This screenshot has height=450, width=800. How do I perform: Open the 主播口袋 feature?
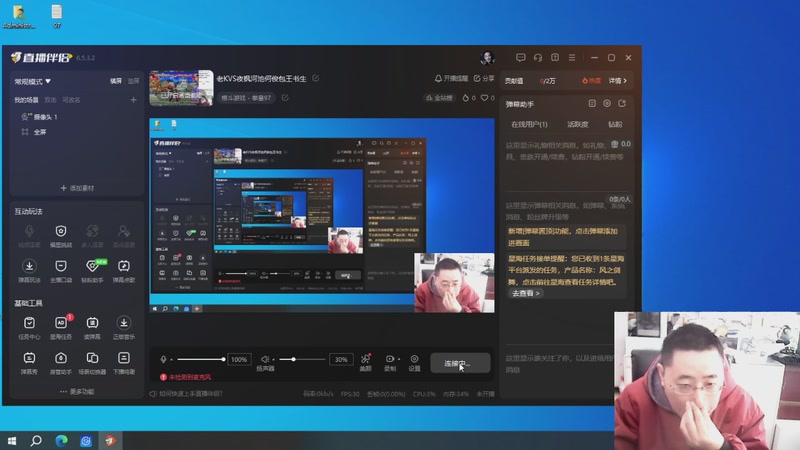[61, 271]
